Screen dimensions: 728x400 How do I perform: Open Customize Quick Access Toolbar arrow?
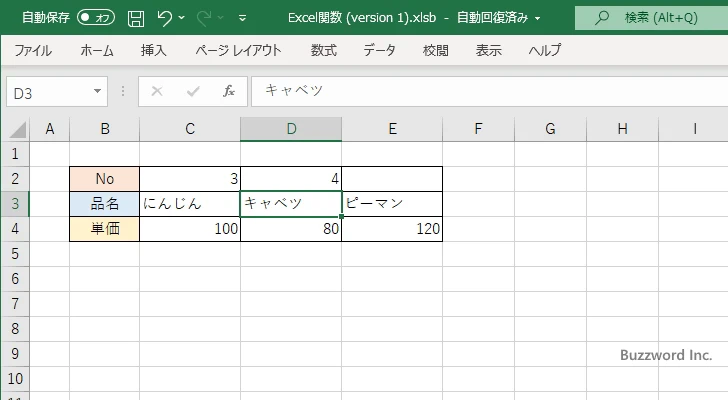[x=242, y=19]
